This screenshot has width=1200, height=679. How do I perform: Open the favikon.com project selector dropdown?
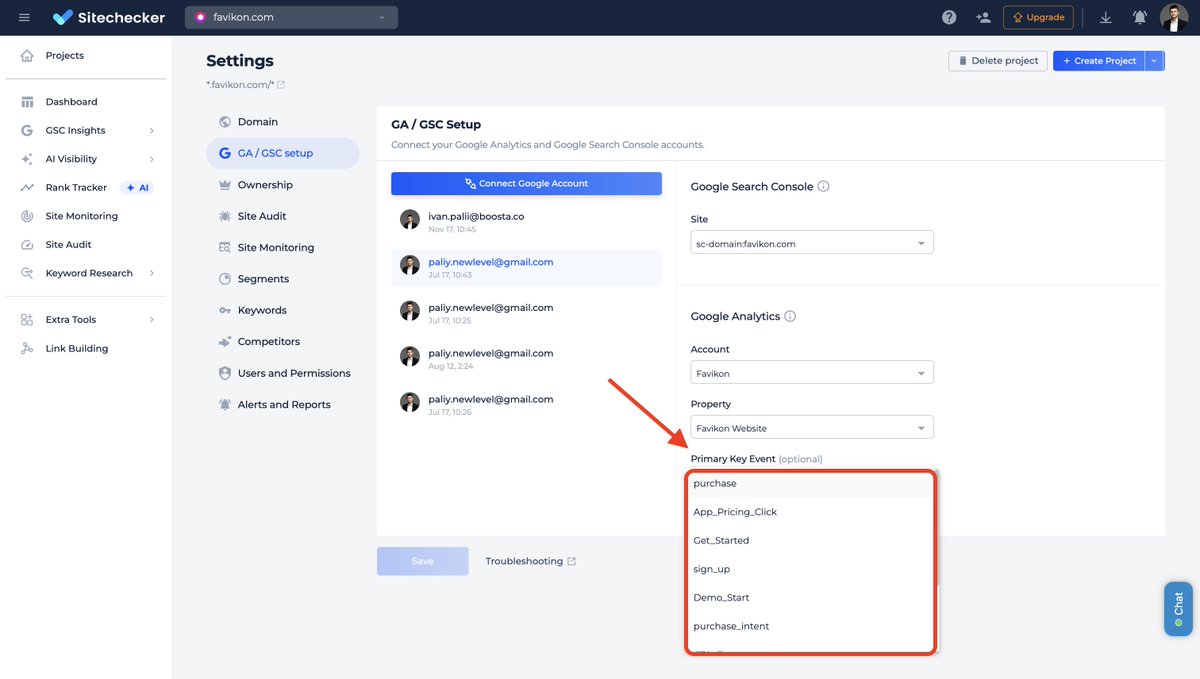pyautogui.click(x=291, y=17)
